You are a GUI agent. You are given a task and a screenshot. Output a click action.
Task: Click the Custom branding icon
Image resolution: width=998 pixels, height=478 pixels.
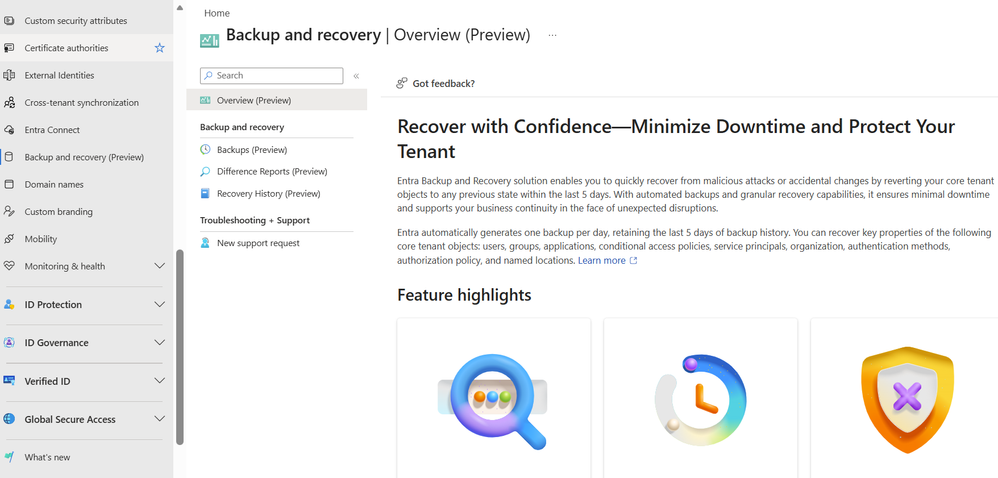[x=9, y=212]
